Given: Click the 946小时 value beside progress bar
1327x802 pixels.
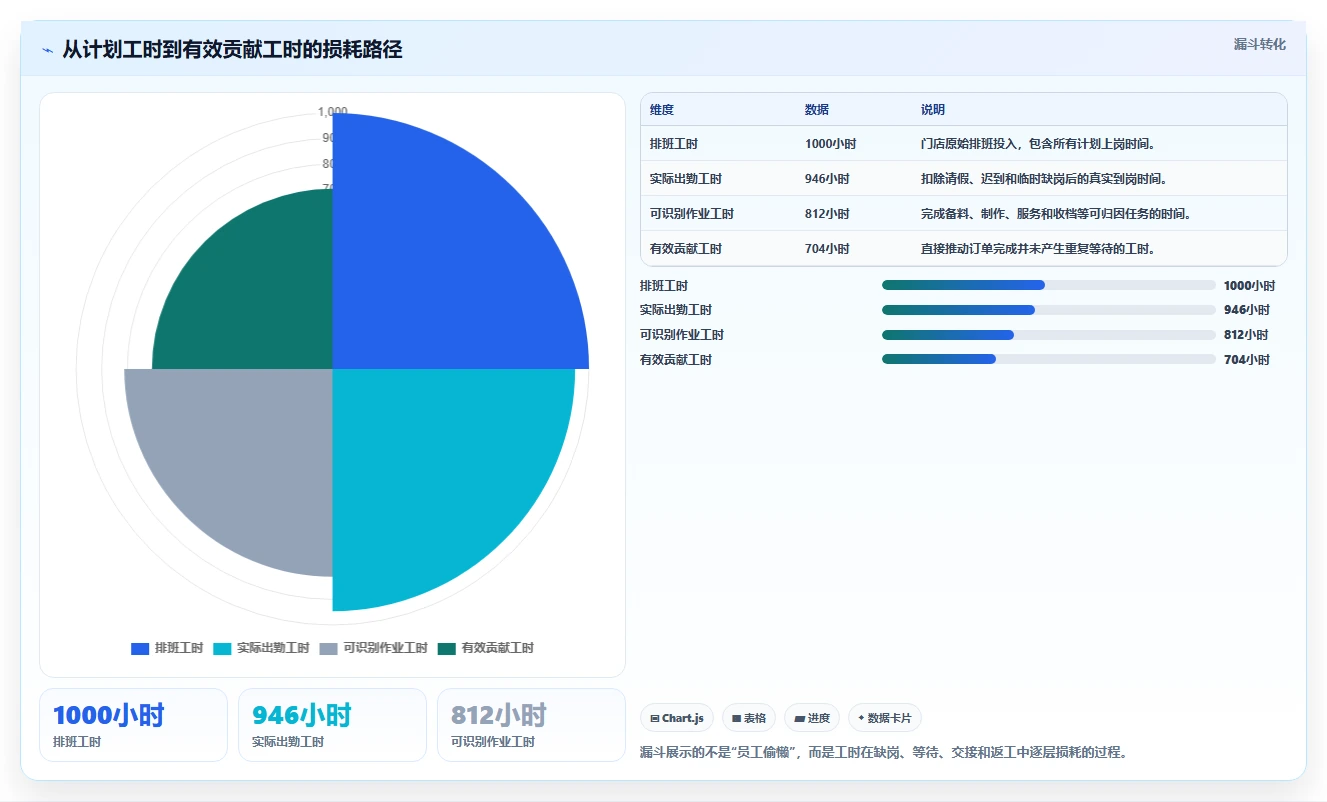Looking at the screenshot, I should point(1246,310).
